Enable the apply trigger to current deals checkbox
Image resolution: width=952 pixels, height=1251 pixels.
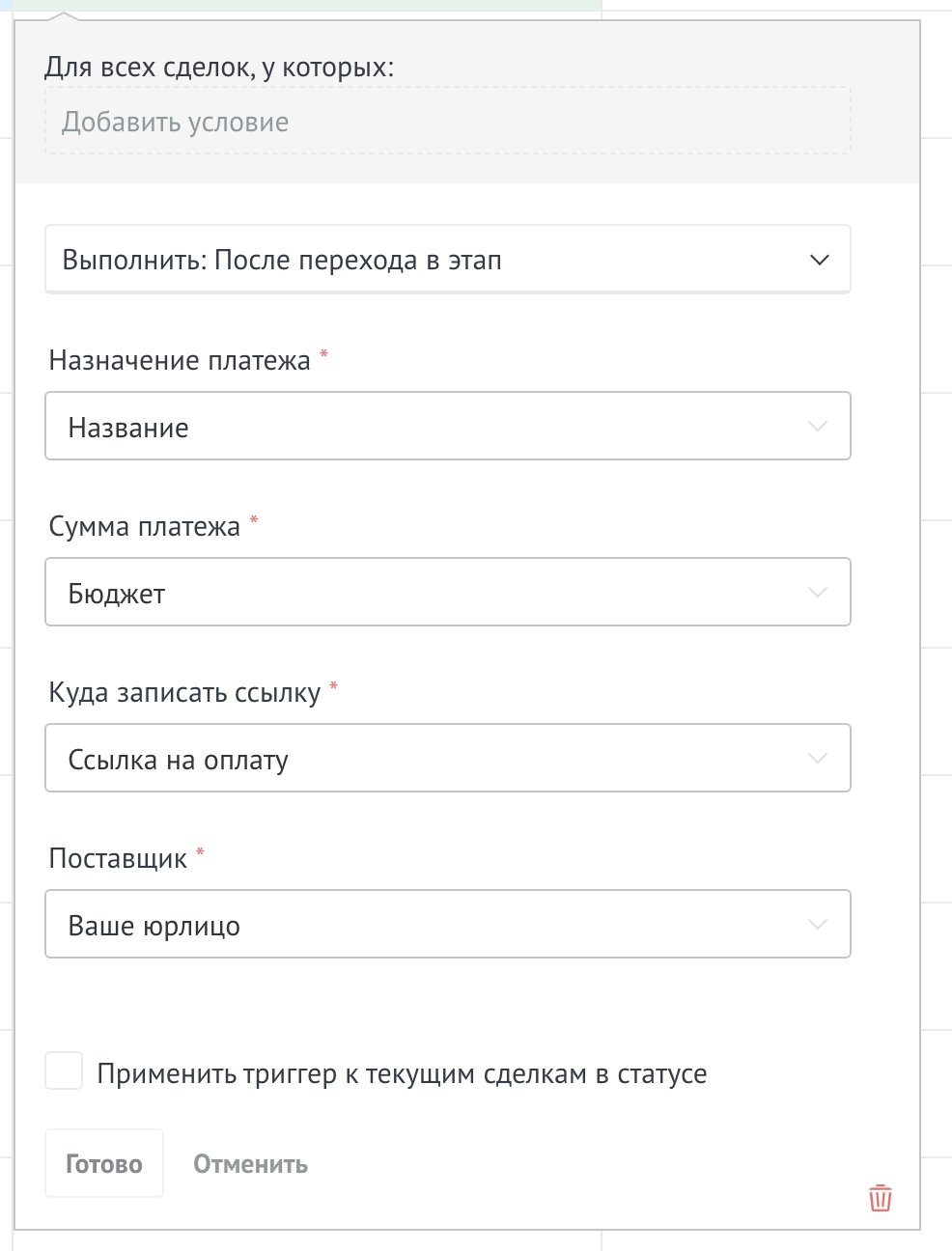pos(64,1071)
